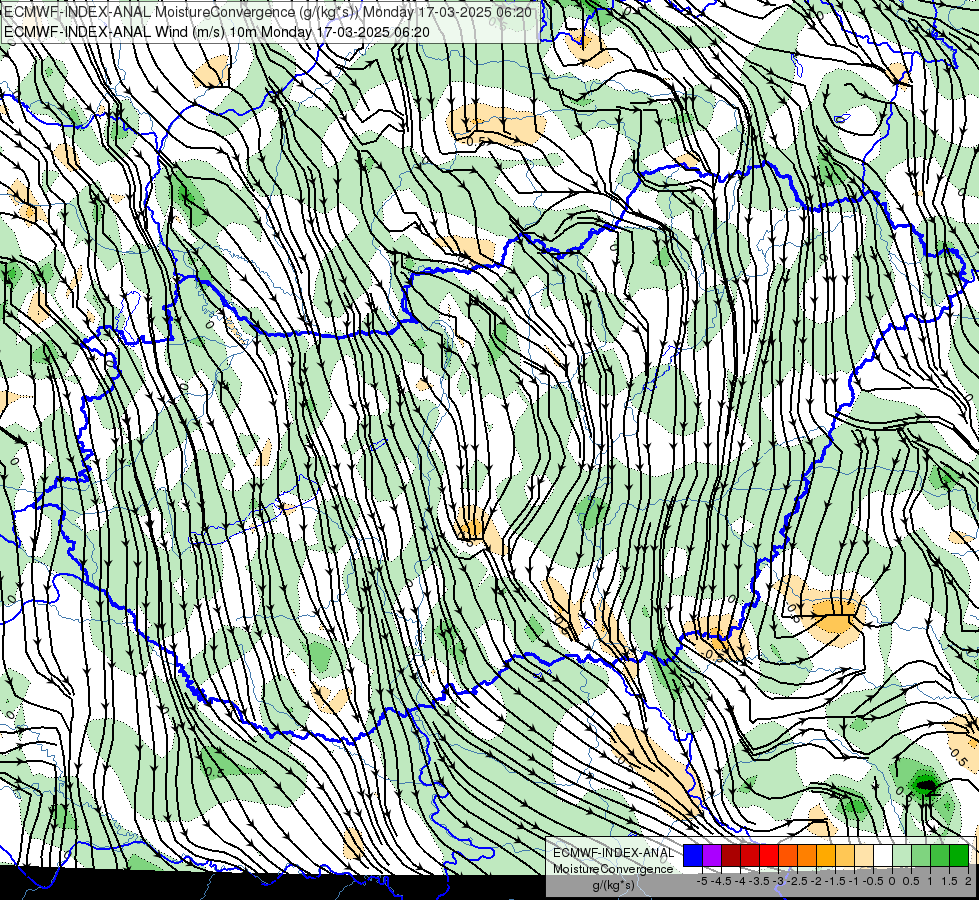The image size is (979, 900).
Task: Select the medium red swatch between -4 and -3.5
Action: click(x=750, y=856)
